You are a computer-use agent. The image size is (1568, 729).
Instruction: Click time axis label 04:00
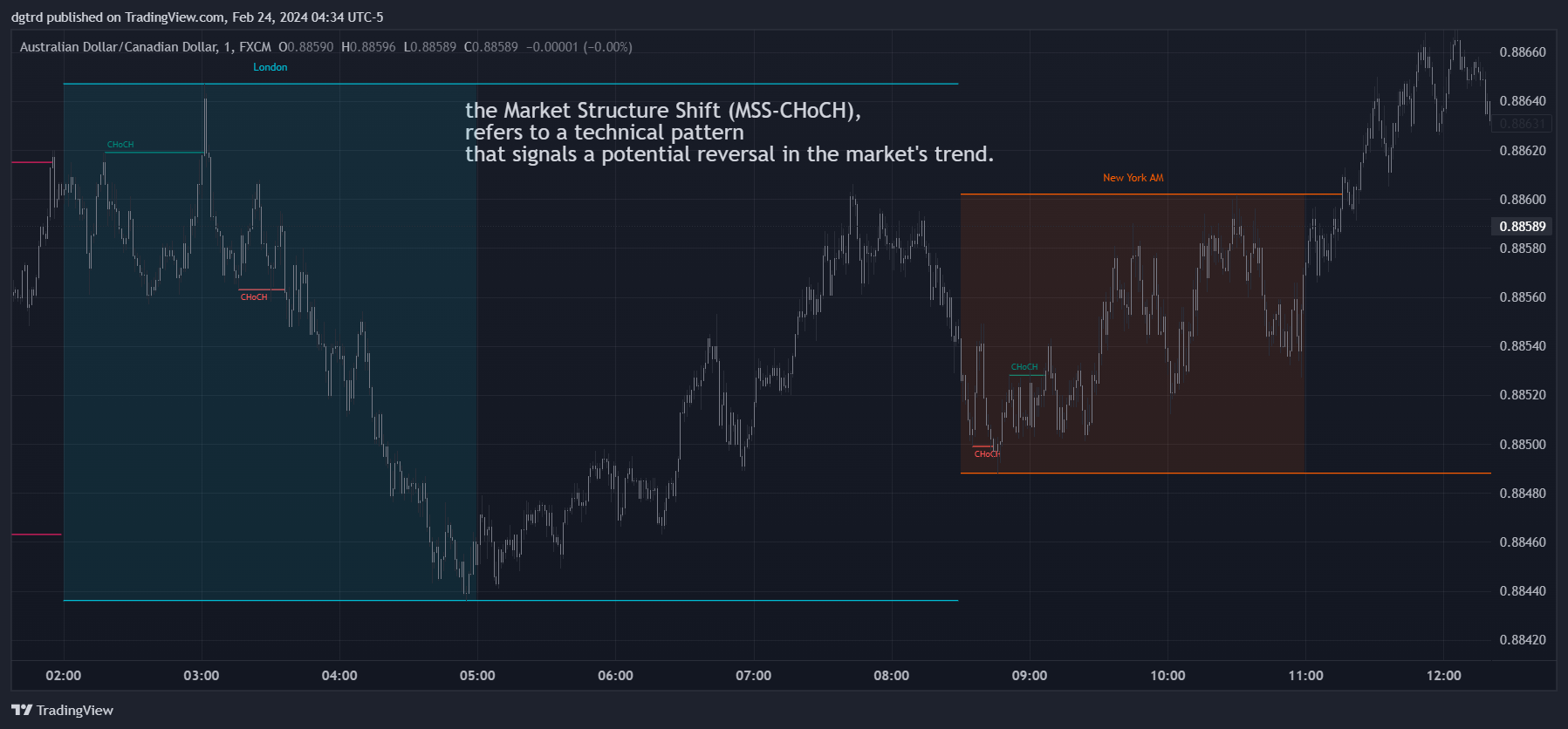click(339, 676)
